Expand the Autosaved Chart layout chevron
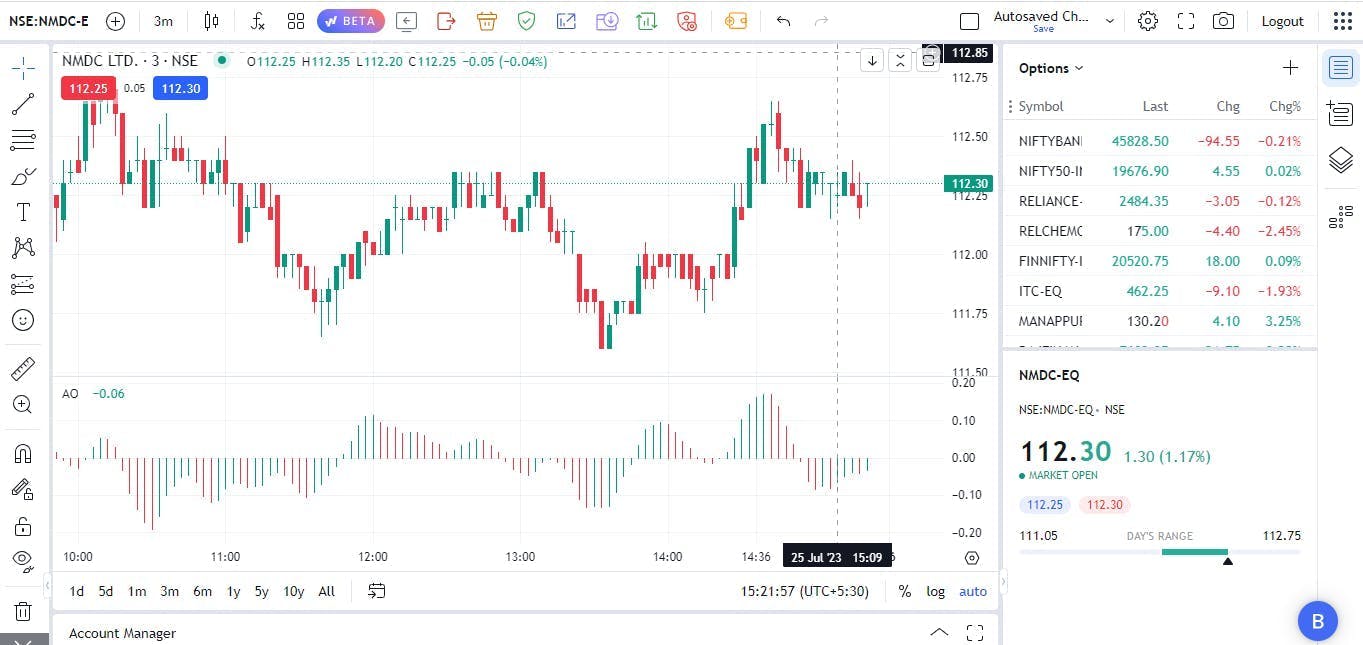This screenshot has width=1363, height=645. click(1109, 21)
